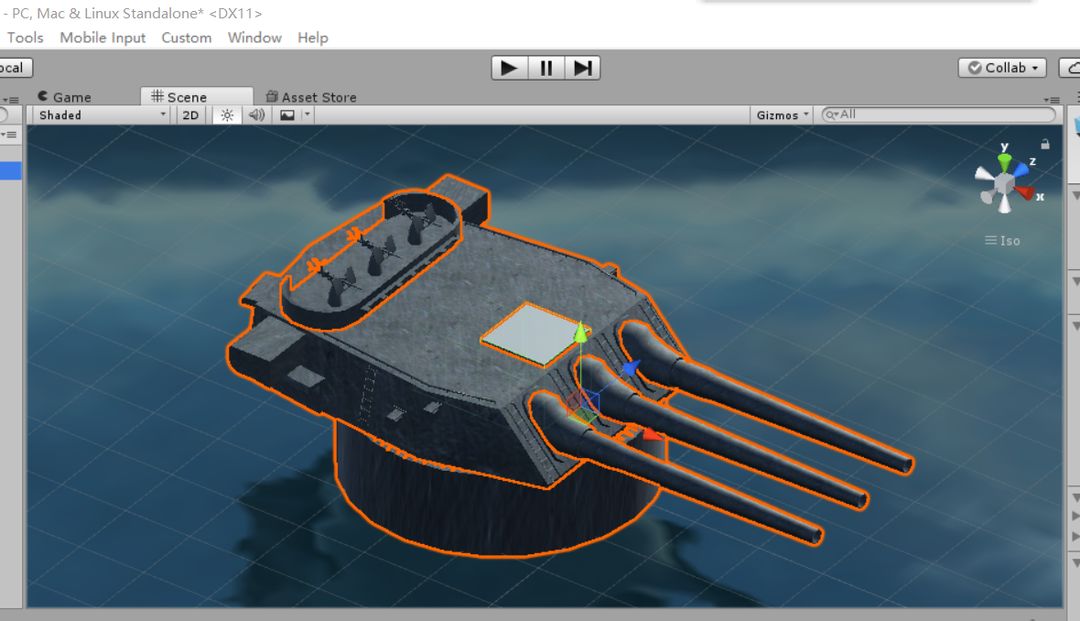Open the Collab dropdown

[1002, 67]
